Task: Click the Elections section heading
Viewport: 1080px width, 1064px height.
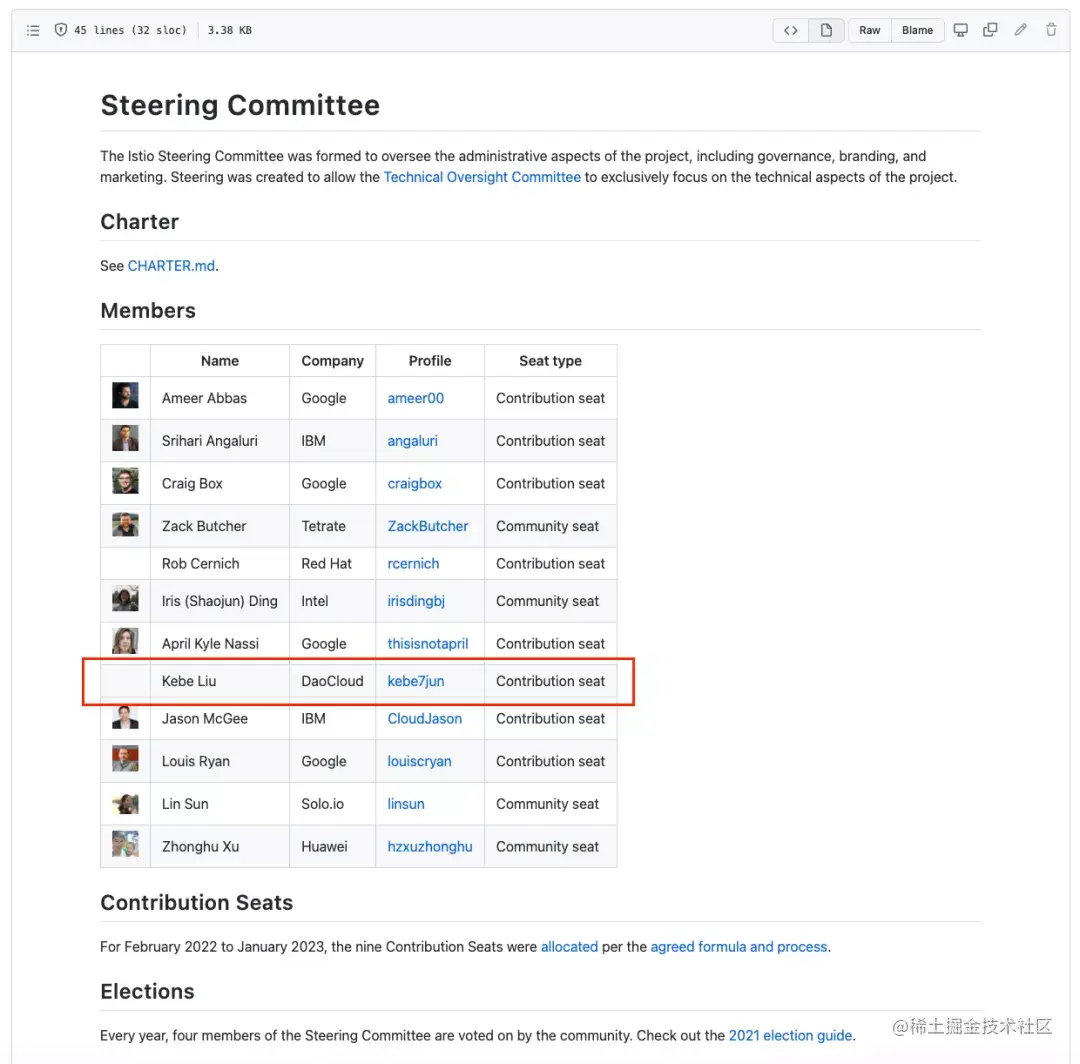Action: point(147,992)
